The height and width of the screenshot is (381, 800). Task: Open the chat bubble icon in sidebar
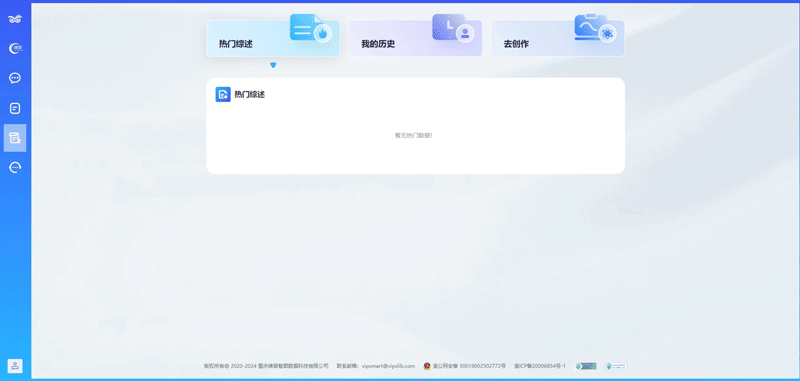pos(15,78)
